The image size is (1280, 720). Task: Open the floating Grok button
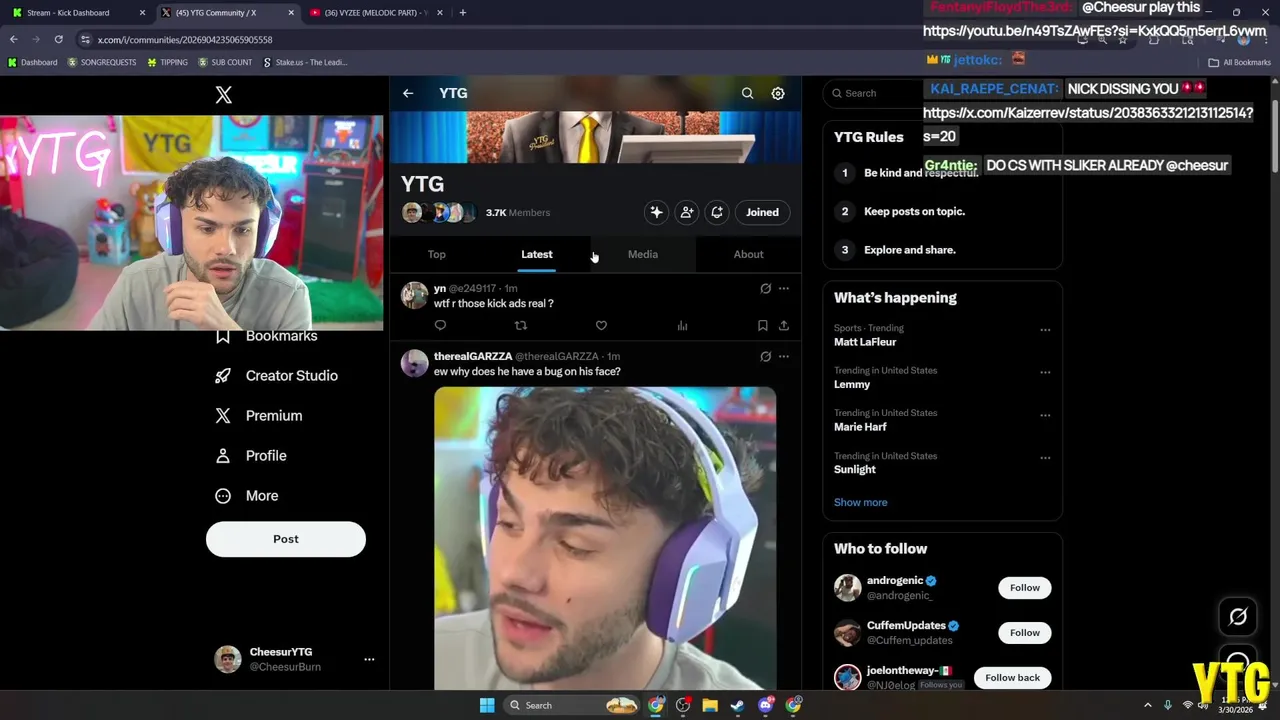click(1238, 617)
